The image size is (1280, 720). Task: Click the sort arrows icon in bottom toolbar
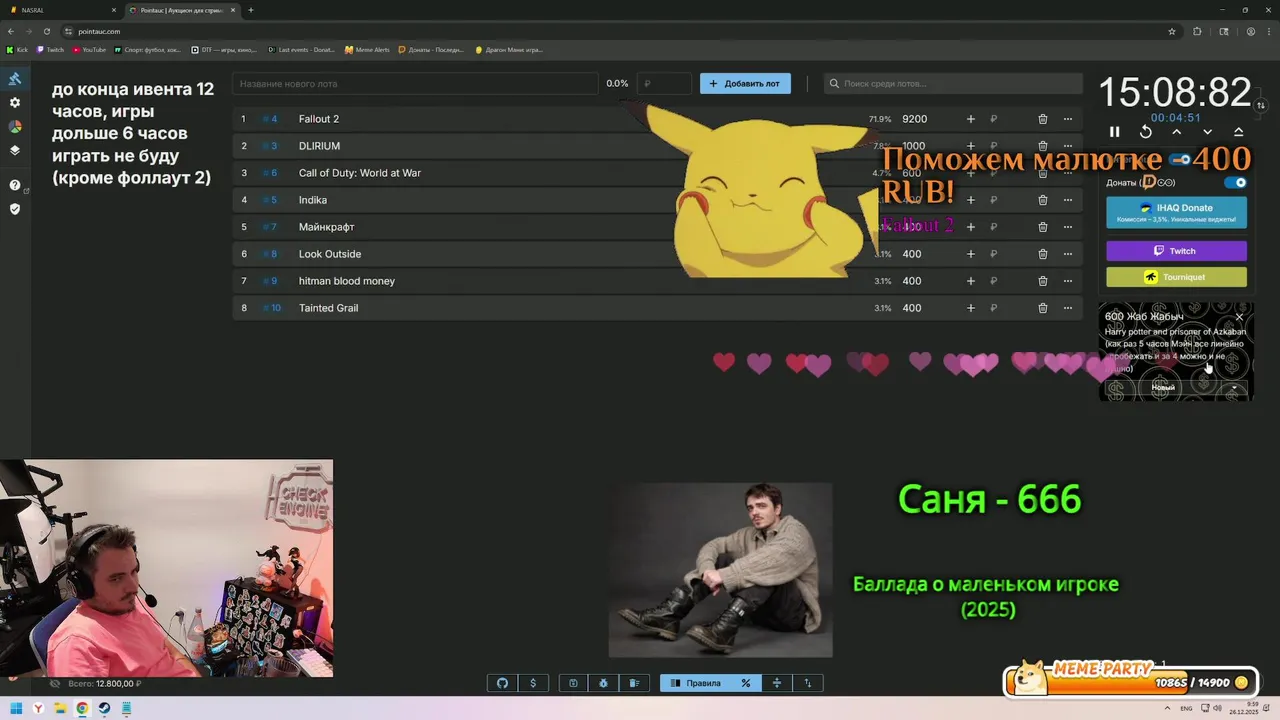point(808,683)
